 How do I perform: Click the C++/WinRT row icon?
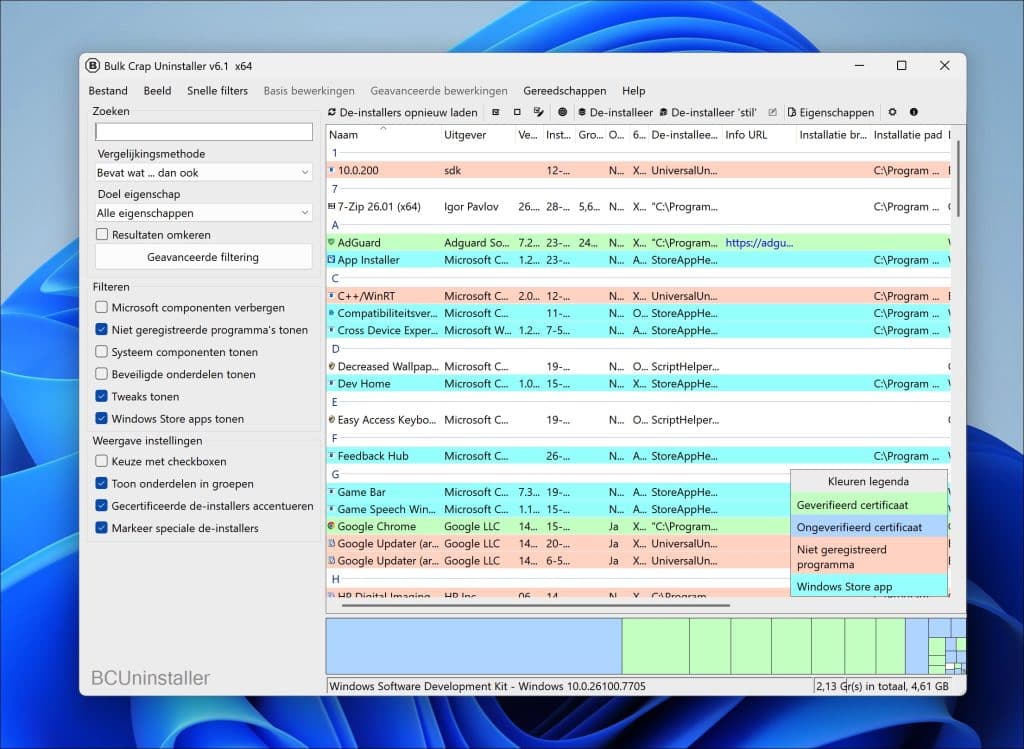click(332, 296)
